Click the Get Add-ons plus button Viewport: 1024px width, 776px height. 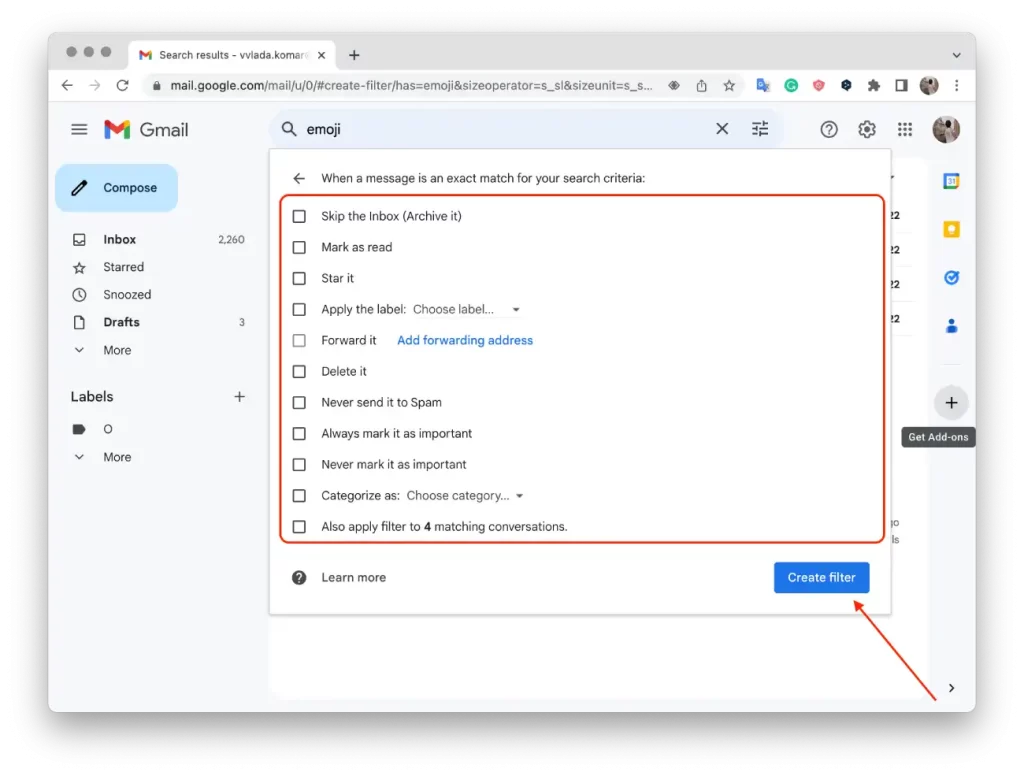pos(951,402)
